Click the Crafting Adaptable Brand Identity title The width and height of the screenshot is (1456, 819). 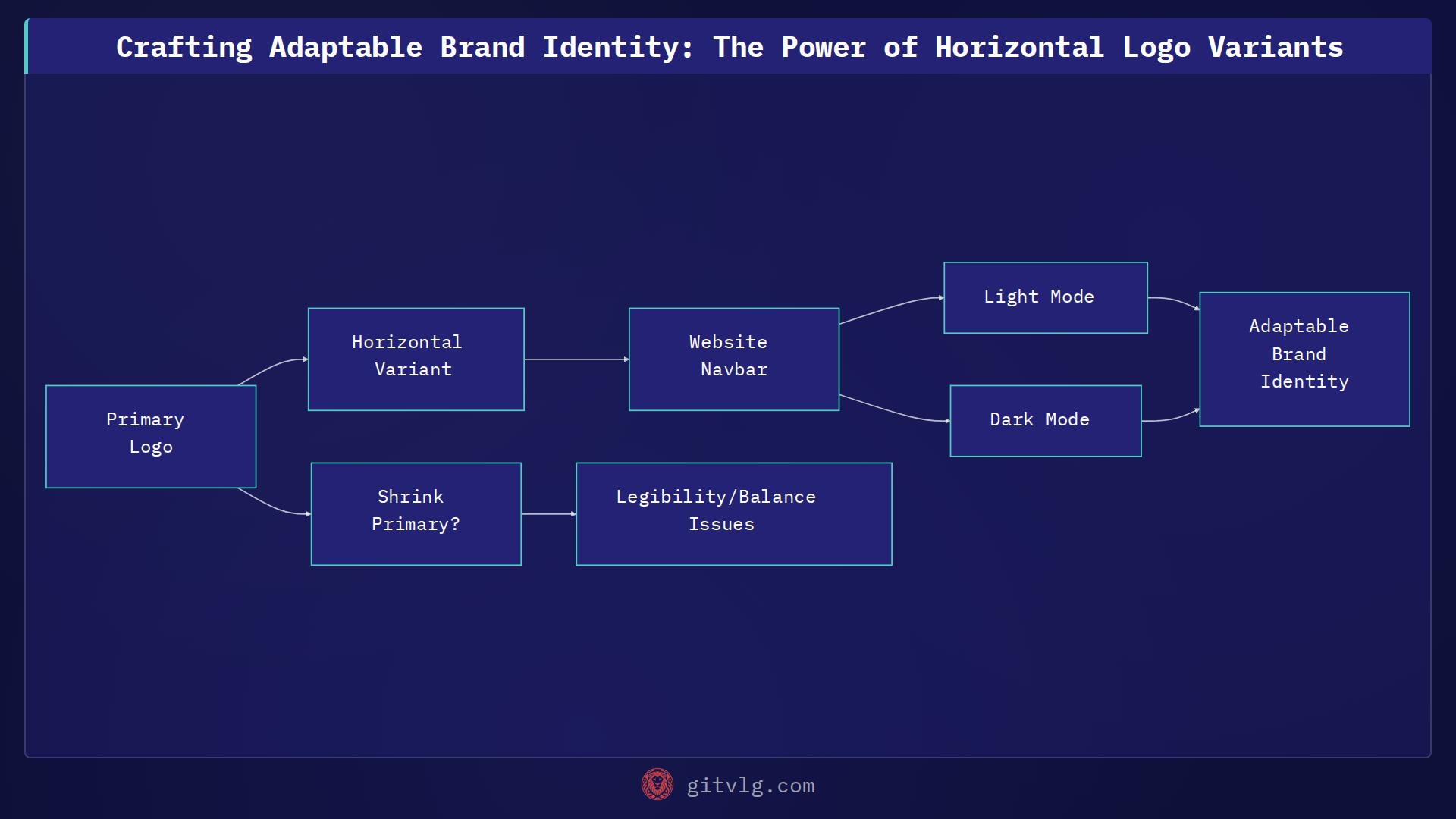(x=730, y=47)
